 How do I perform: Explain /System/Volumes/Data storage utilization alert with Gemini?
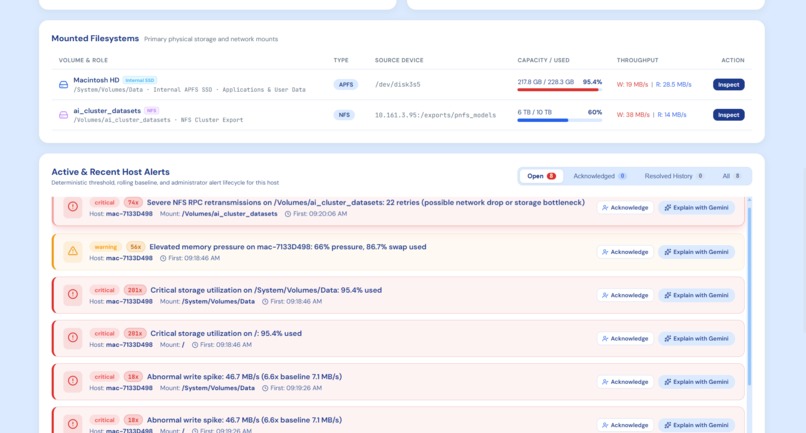pos(697,295)
